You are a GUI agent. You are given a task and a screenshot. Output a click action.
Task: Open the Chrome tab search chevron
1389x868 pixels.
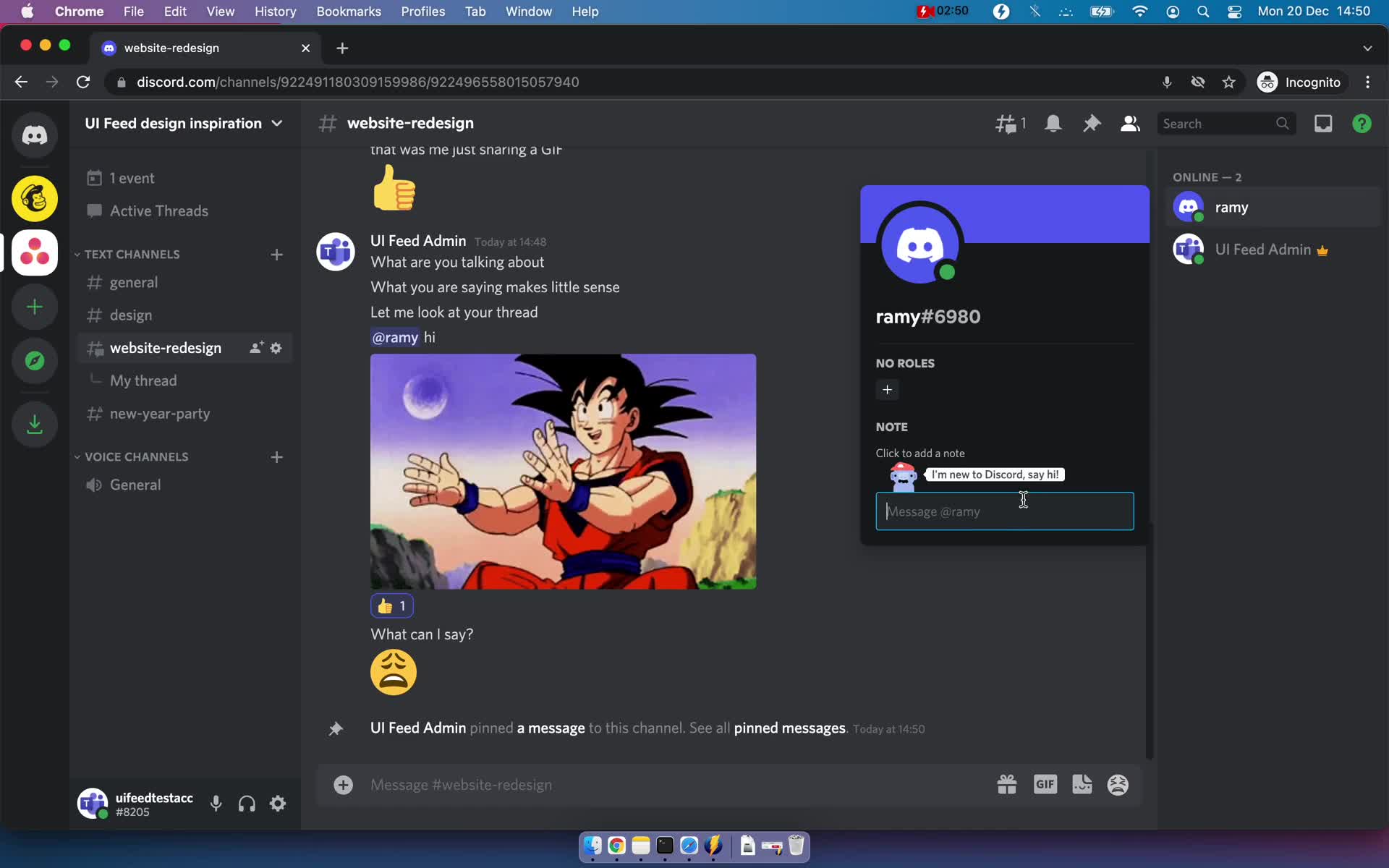pyautogui.click(x=1367, y=48)
